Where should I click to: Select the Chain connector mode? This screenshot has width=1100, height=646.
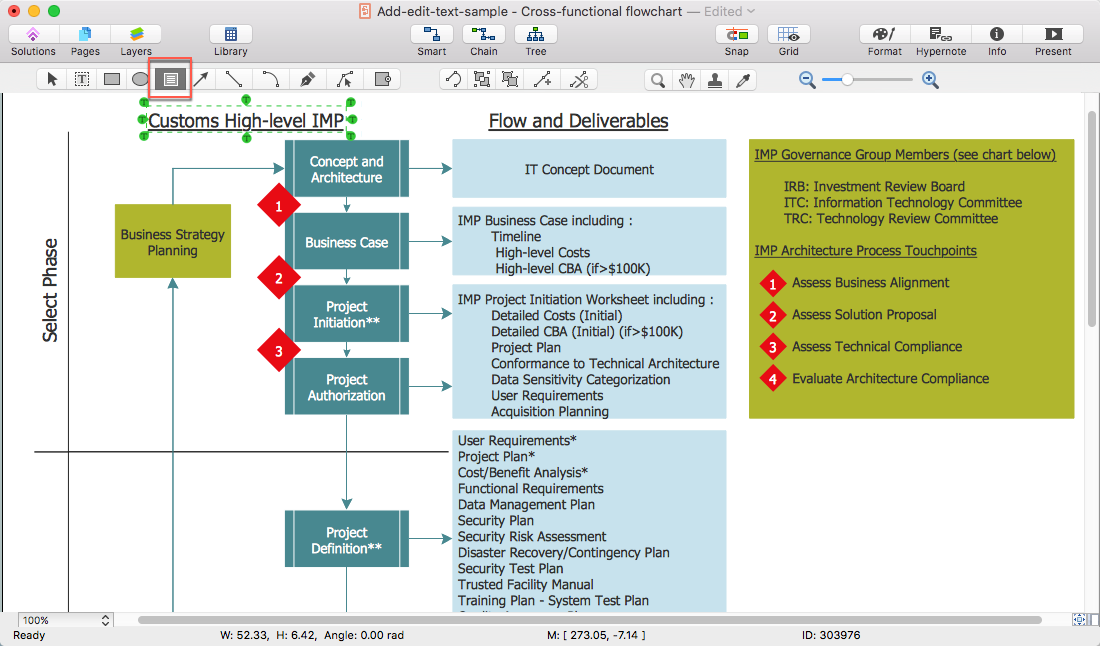click(483, 41)
